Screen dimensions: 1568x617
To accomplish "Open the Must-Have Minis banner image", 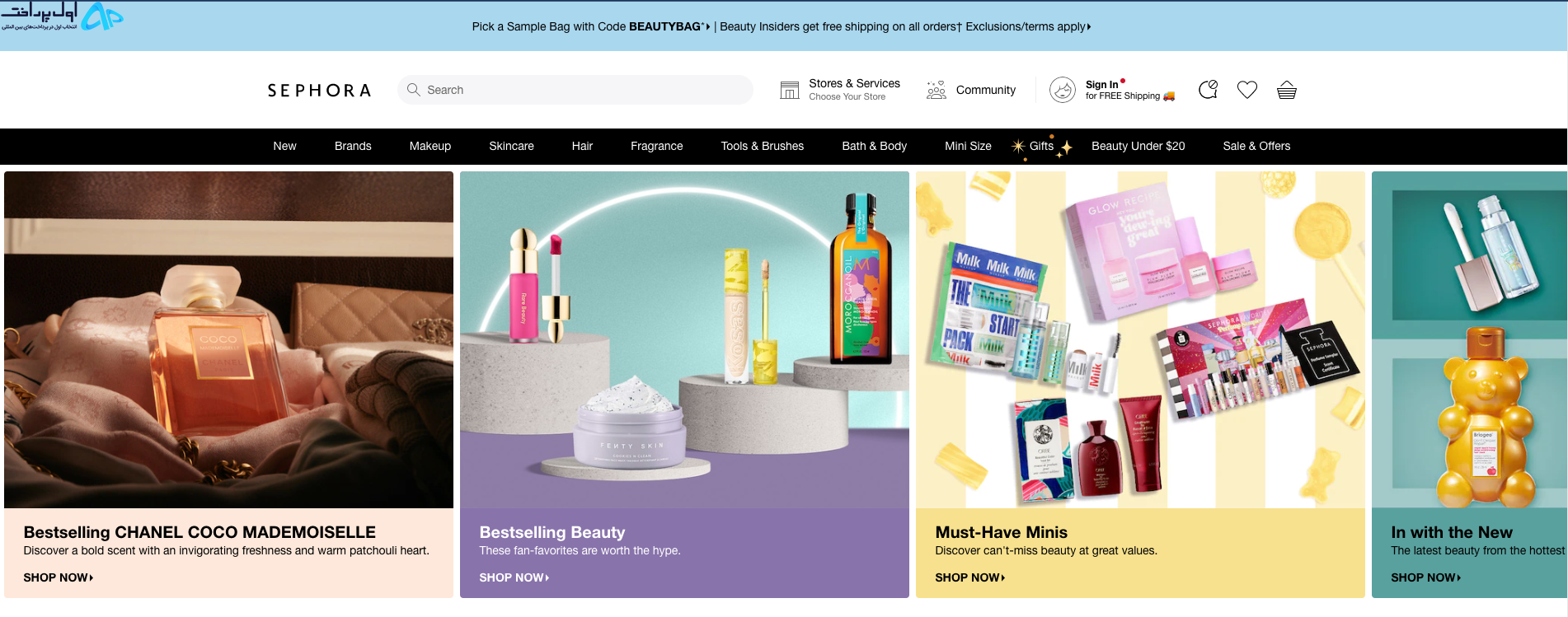I will (1140, 339).
